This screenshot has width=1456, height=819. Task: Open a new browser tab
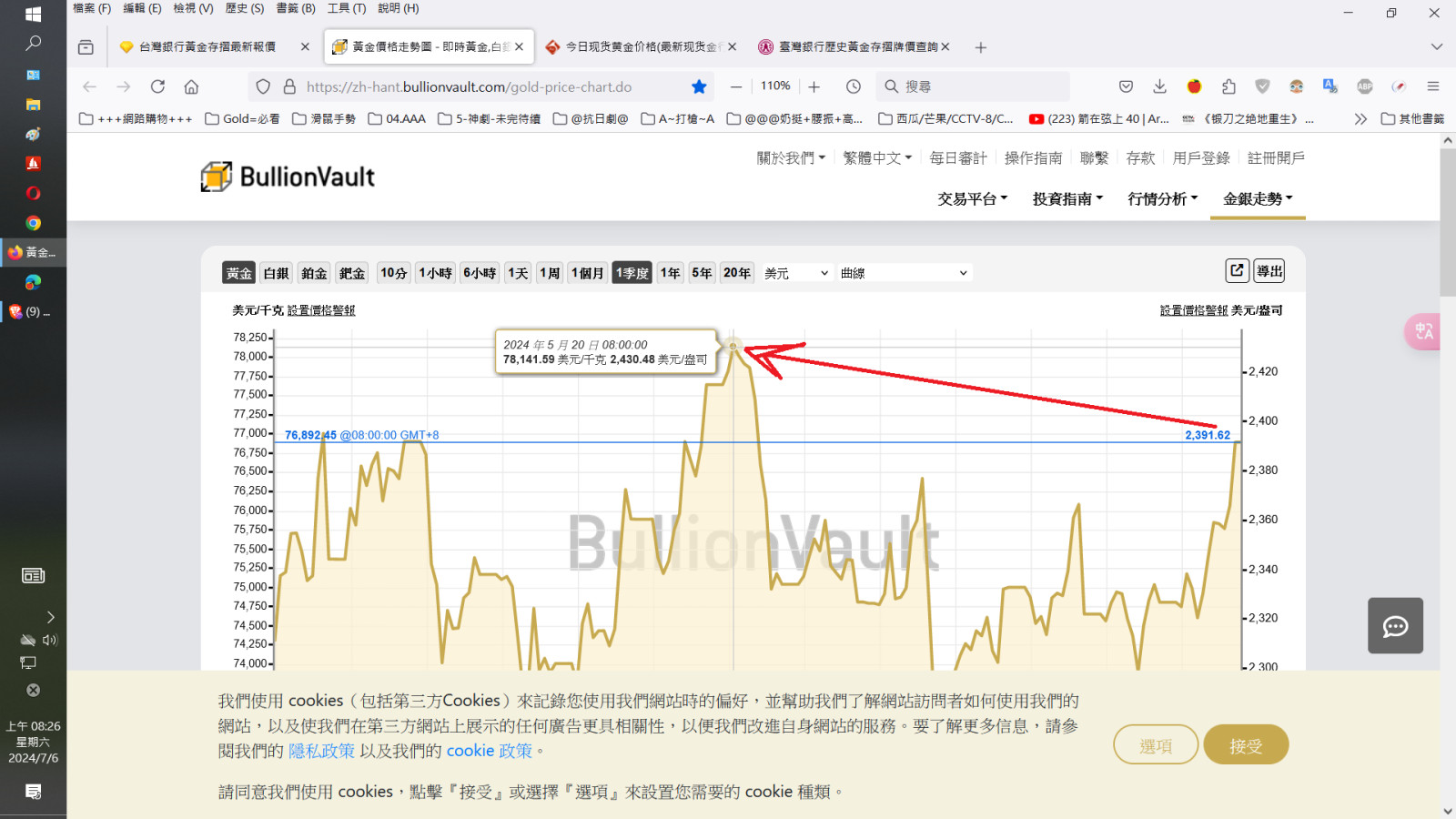[980, 47]
